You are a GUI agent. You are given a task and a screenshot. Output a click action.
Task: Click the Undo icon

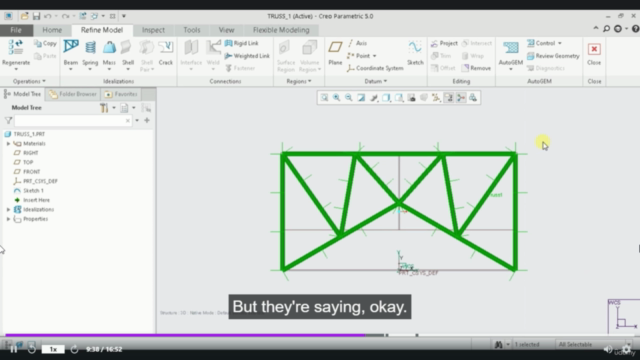[48, 16]
